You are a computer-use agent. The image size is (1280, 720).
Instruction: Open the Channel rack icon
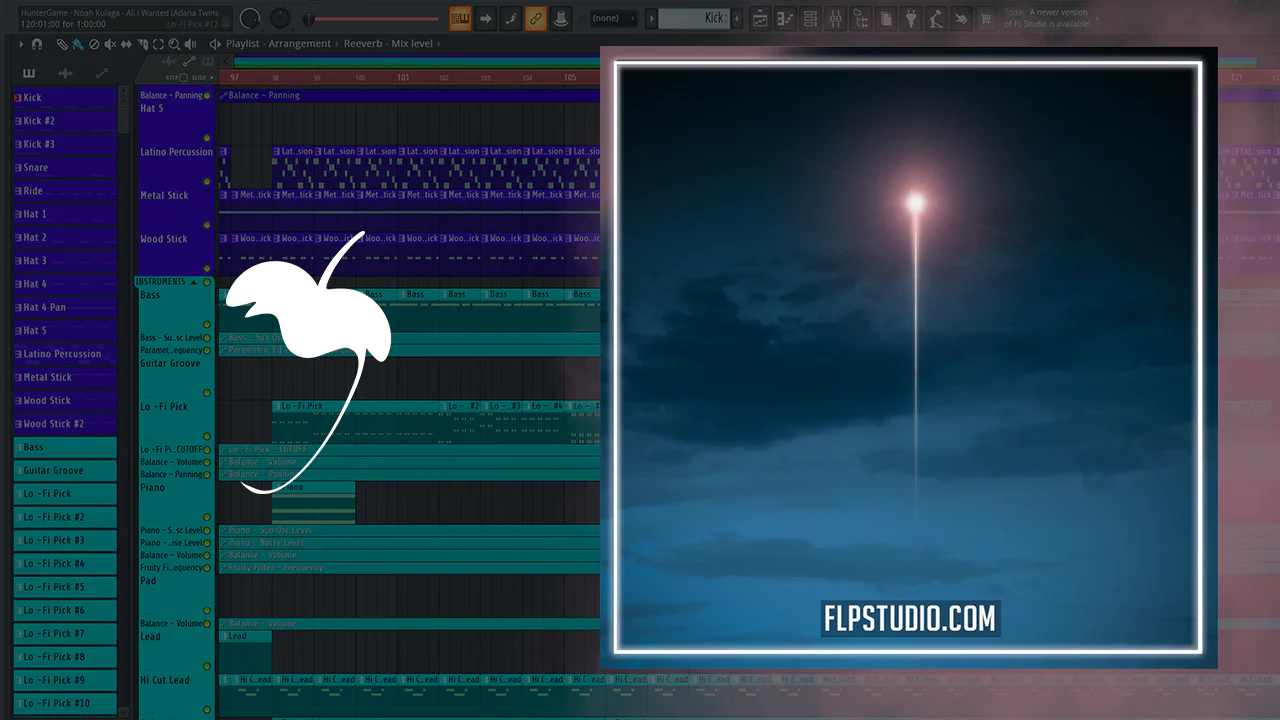point(810,18)
